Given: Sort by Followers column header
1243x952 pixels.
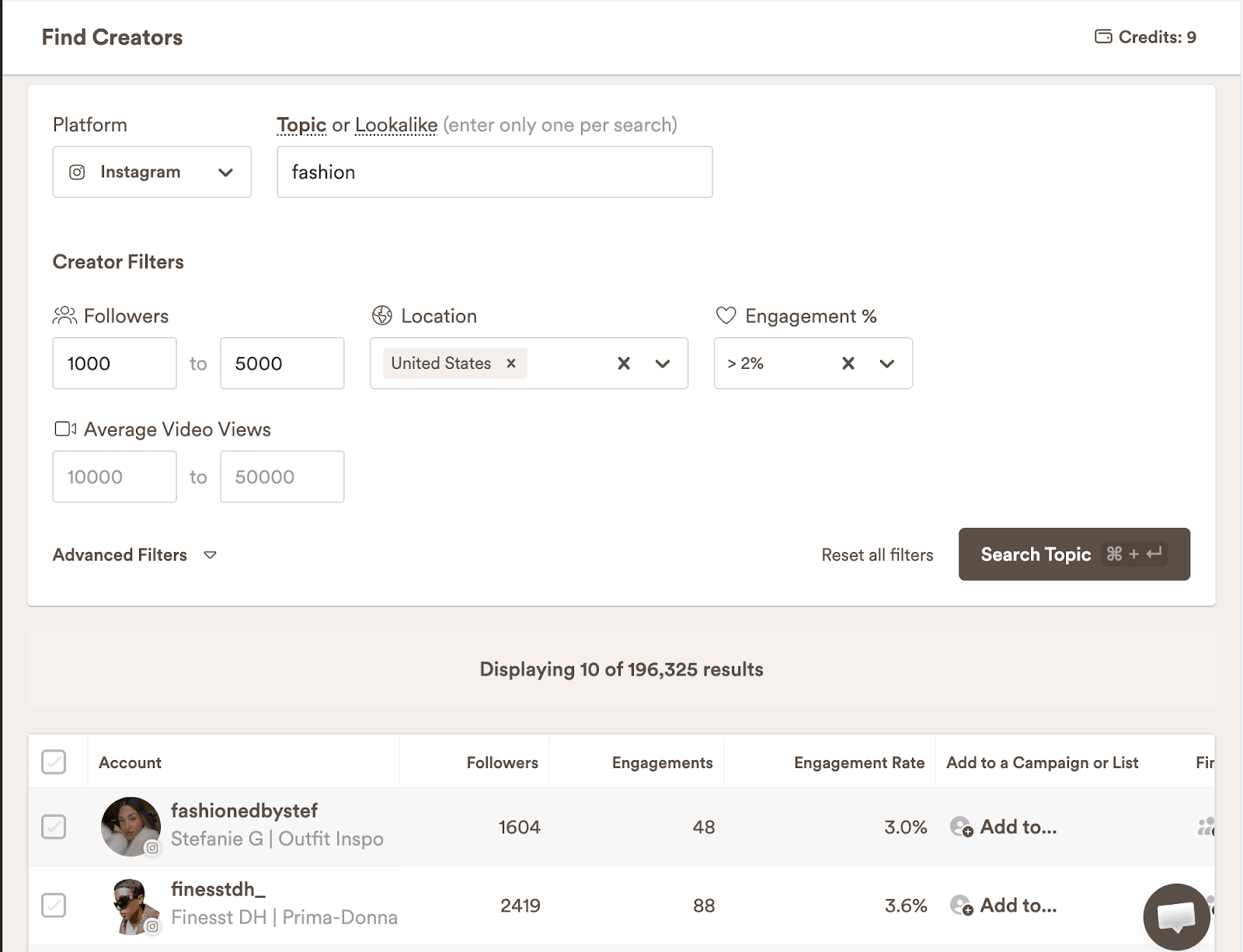Looking at the screenshot, I should click(502, 763).
